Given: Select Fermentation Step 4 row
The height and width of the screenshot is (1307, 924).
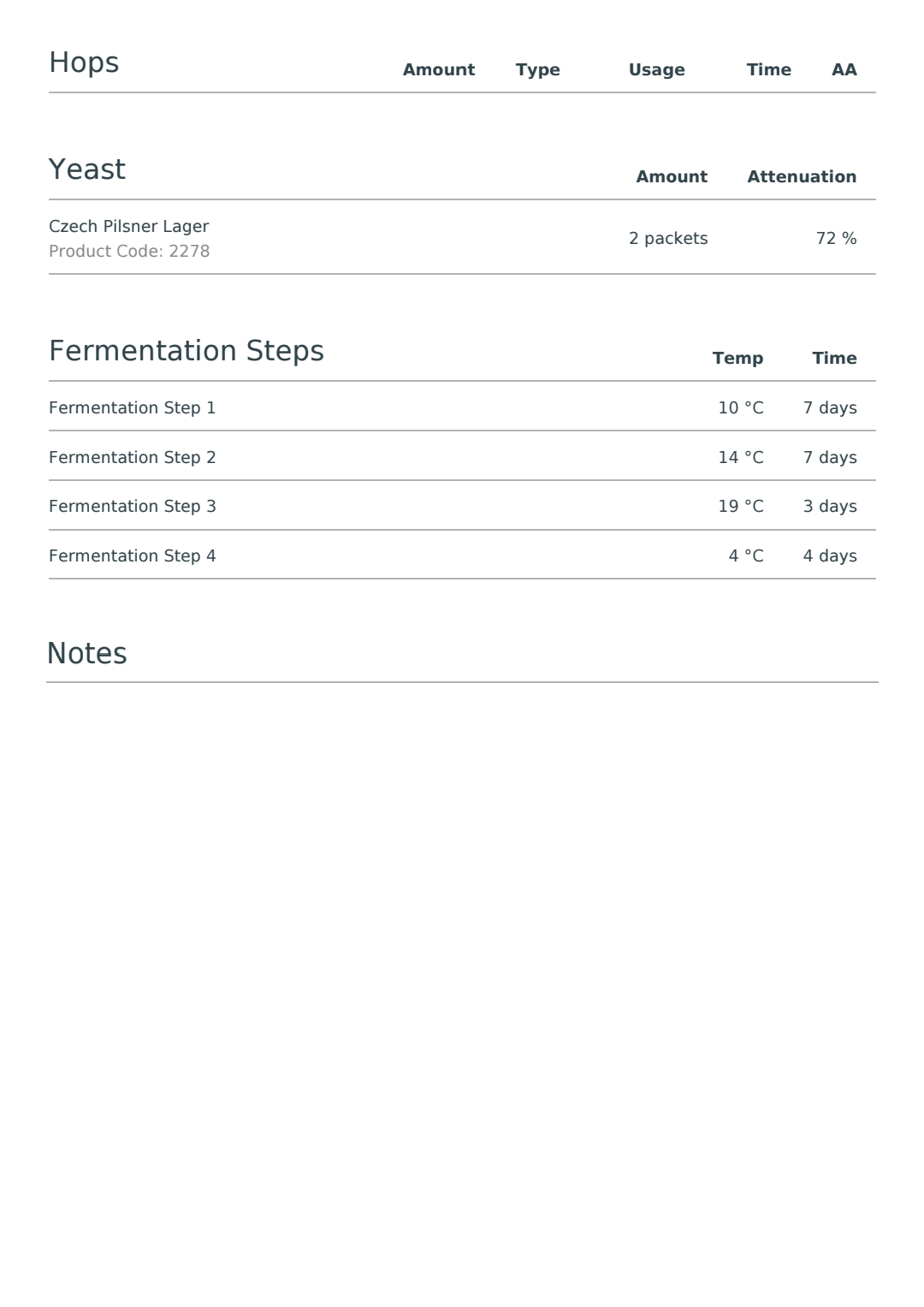Looking at the screenshot, I should [462, 555].
